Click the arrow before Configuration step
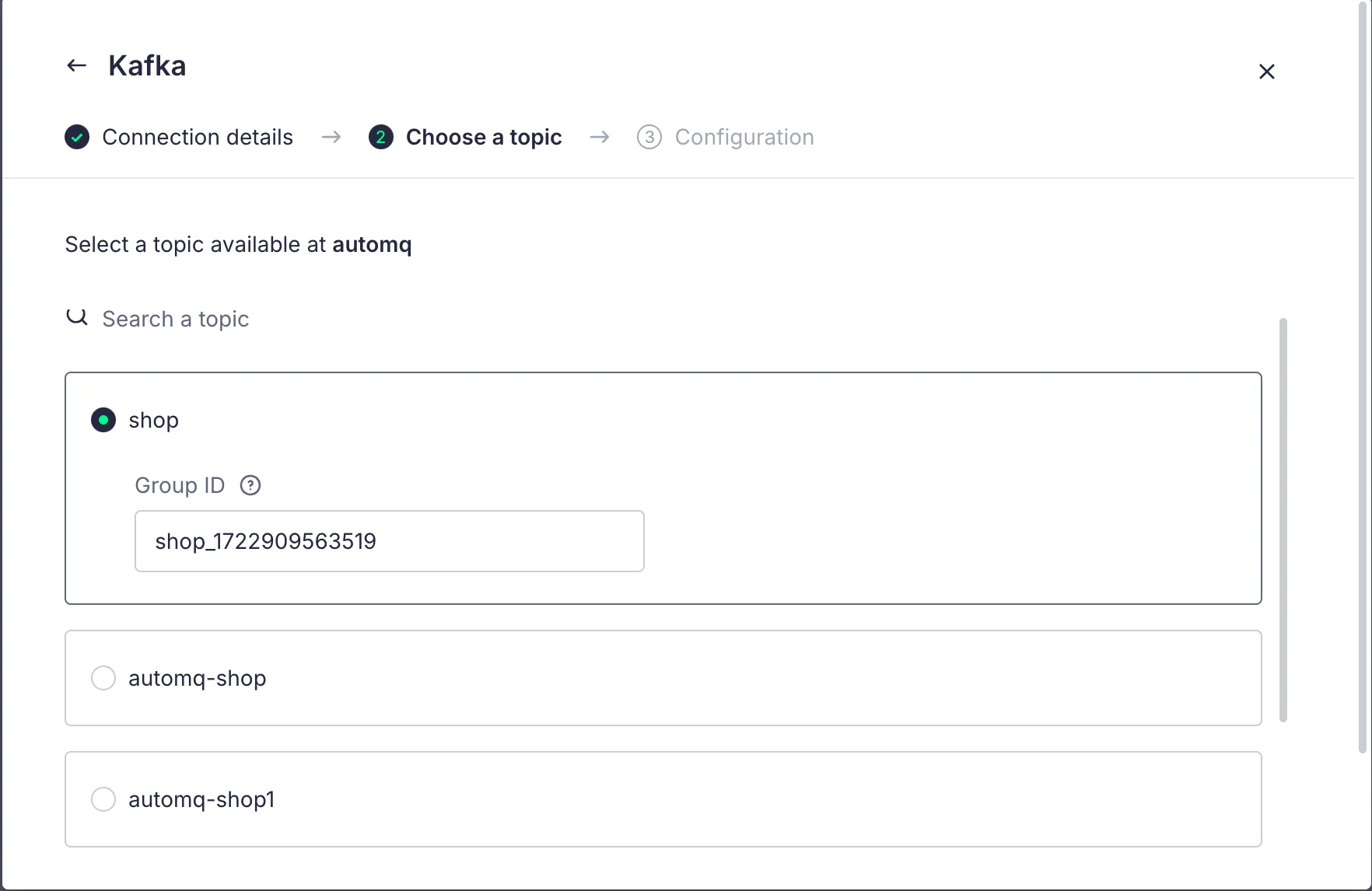The width and height of the screenshot is (1372, 891). [x=599, y=138]
